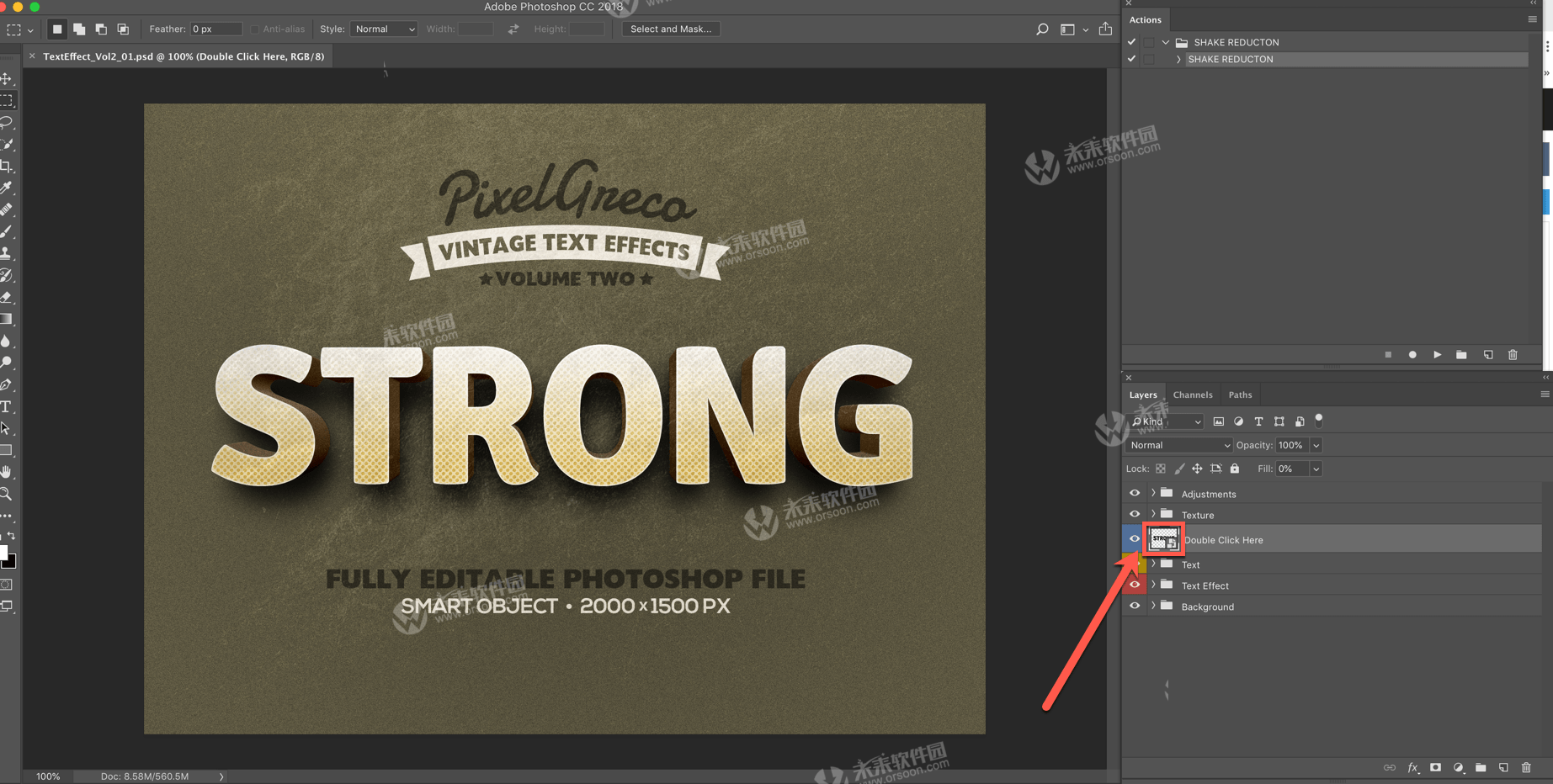Expand the Text Effect layer group
Viewport: 1553px width, 784px height.
tap(1153, 585)
